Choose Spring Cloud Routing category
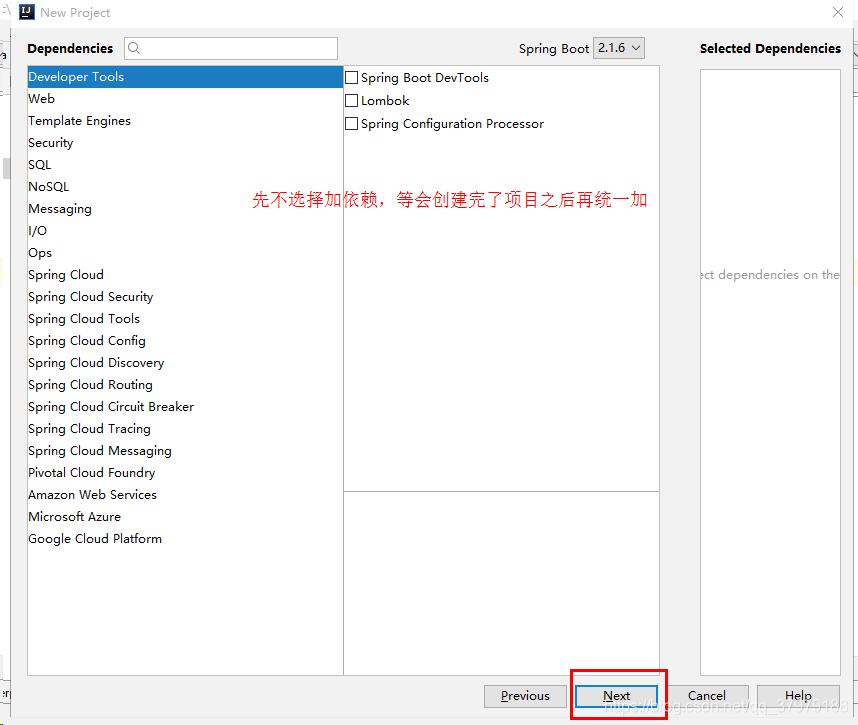This screenshot has height=725, width=858. click(x=185, y=385)
